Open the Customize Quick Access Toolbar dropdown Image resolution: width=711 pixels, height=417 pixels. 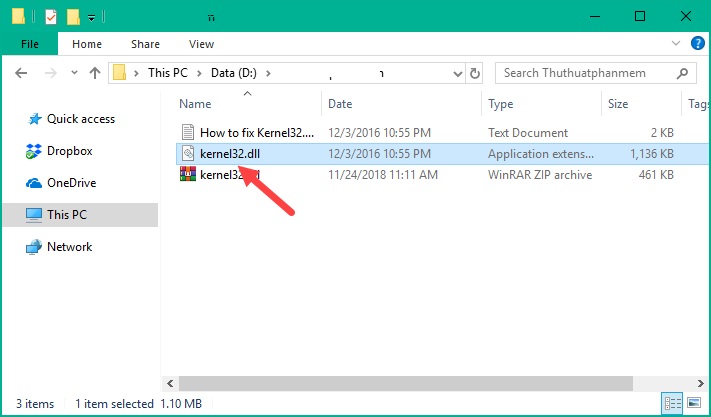tap(92, 18)
